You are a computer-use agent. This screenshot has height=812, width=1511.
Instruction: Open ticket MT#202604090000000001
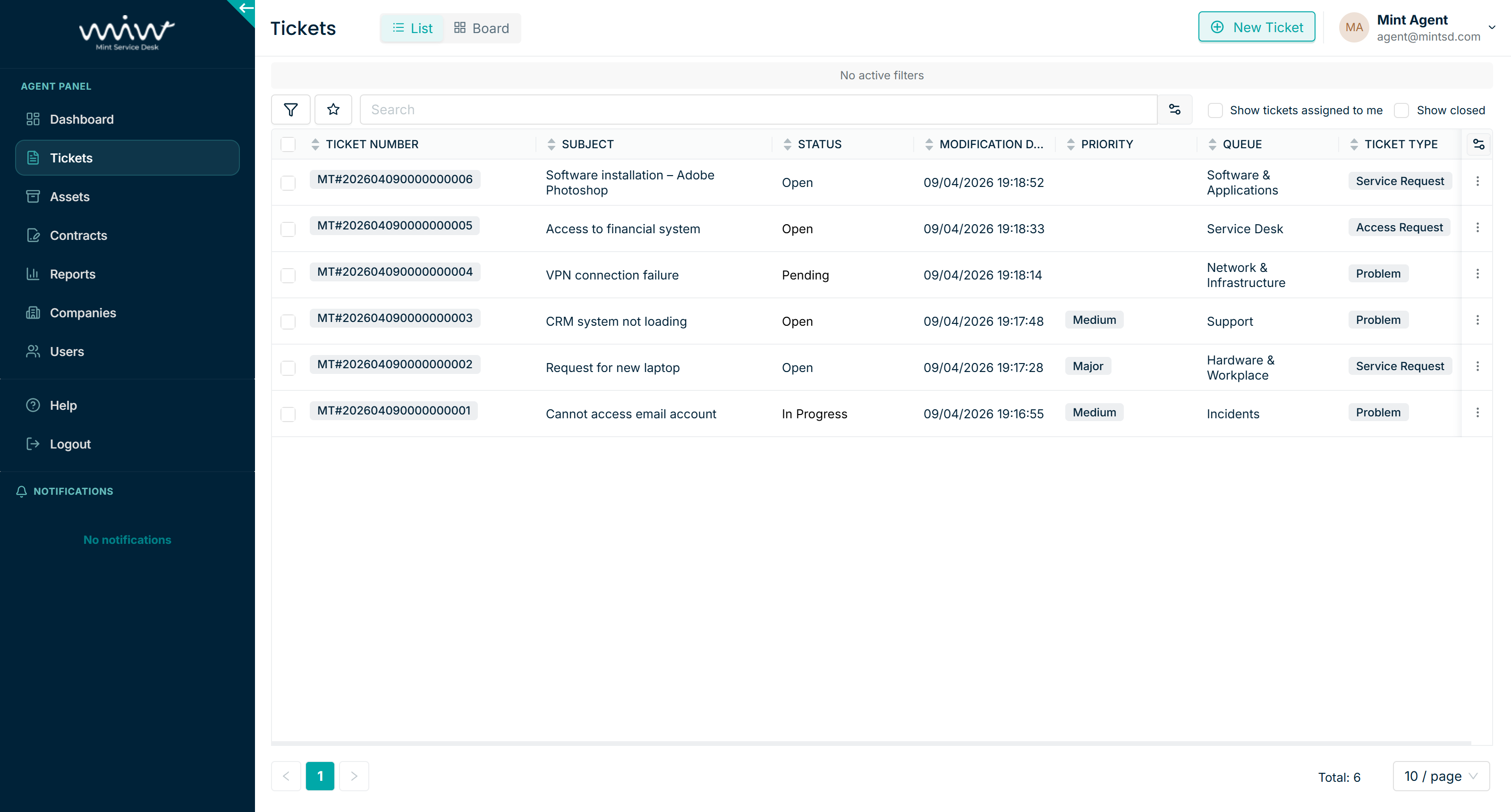point(394,410)
